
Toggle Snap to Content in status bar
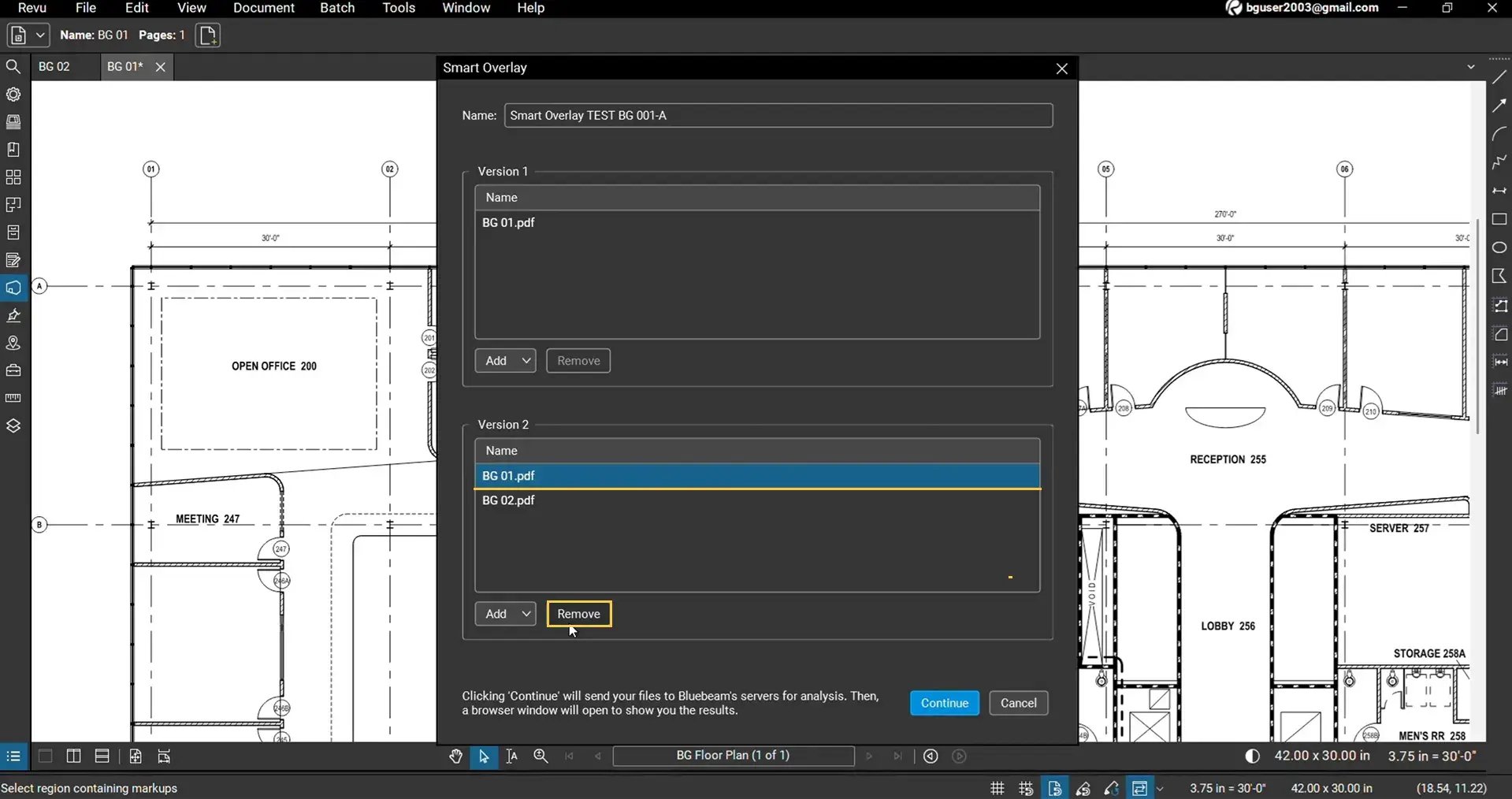(x=1054, y=788)
